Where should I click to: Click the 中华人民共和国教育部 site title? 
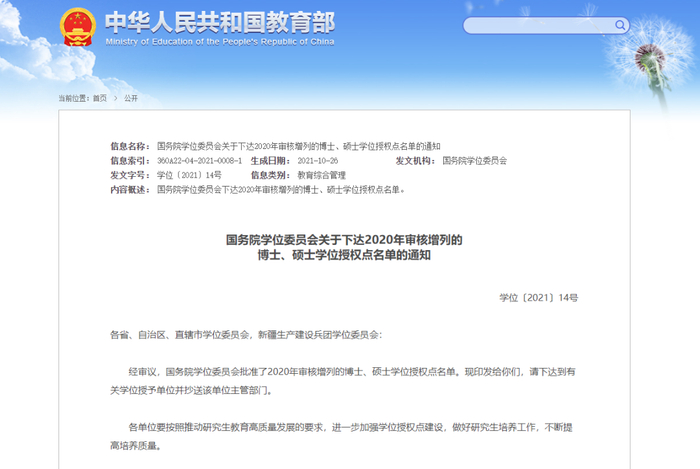[220, 22]
